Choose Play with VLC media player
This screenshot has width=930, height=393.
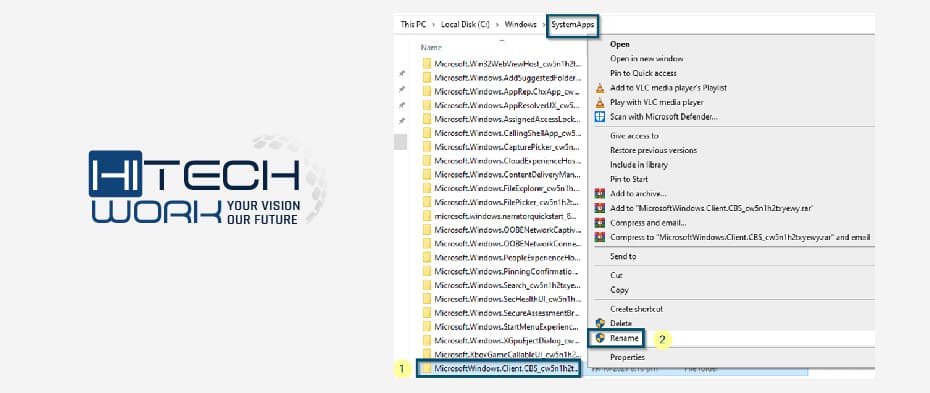[x=657, y=103]
